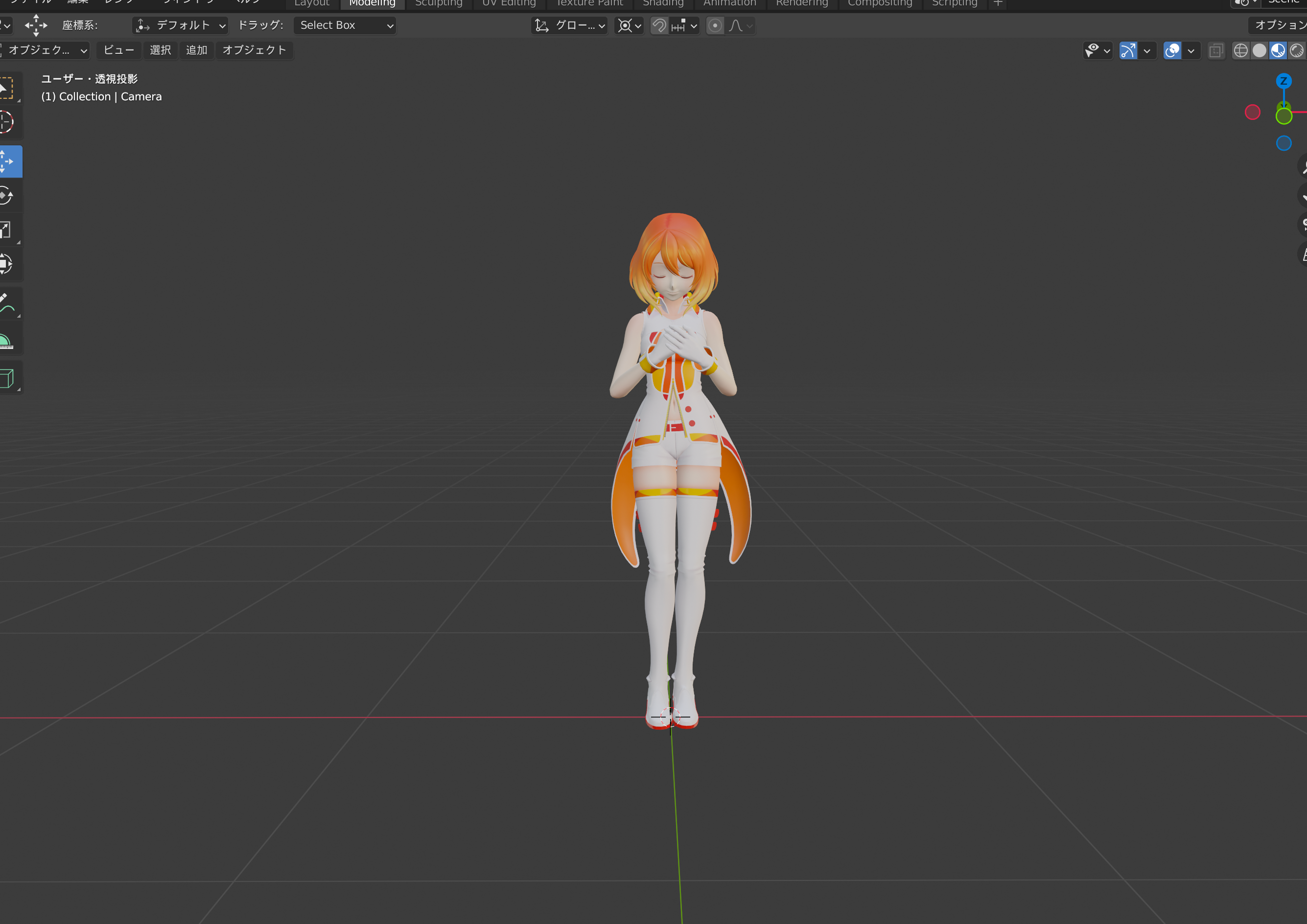
Task: Switch to the Modeling workspace tab
Action: 373,3
